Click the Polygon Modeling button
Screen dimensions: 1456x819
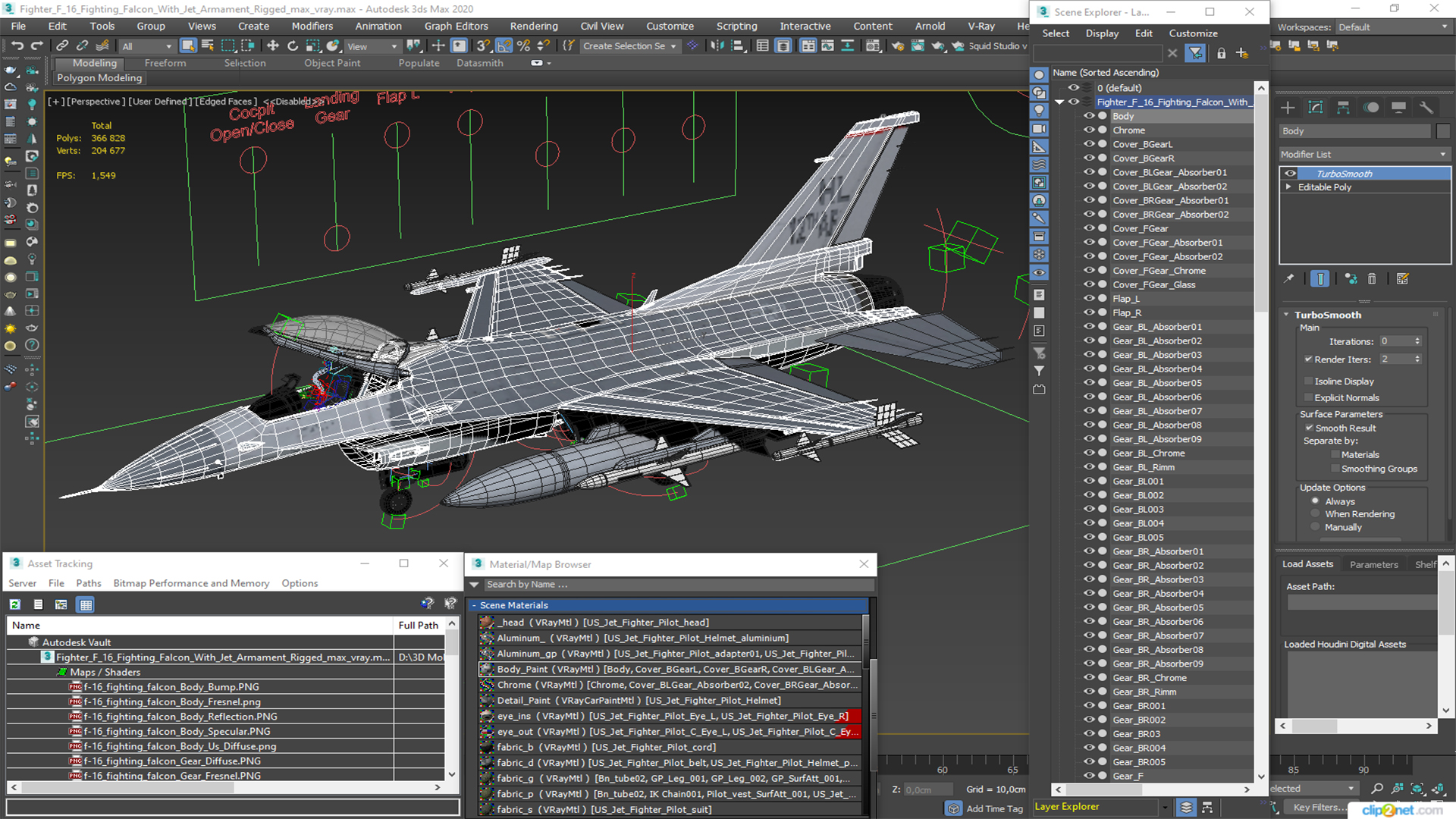(x=99, y=78)
